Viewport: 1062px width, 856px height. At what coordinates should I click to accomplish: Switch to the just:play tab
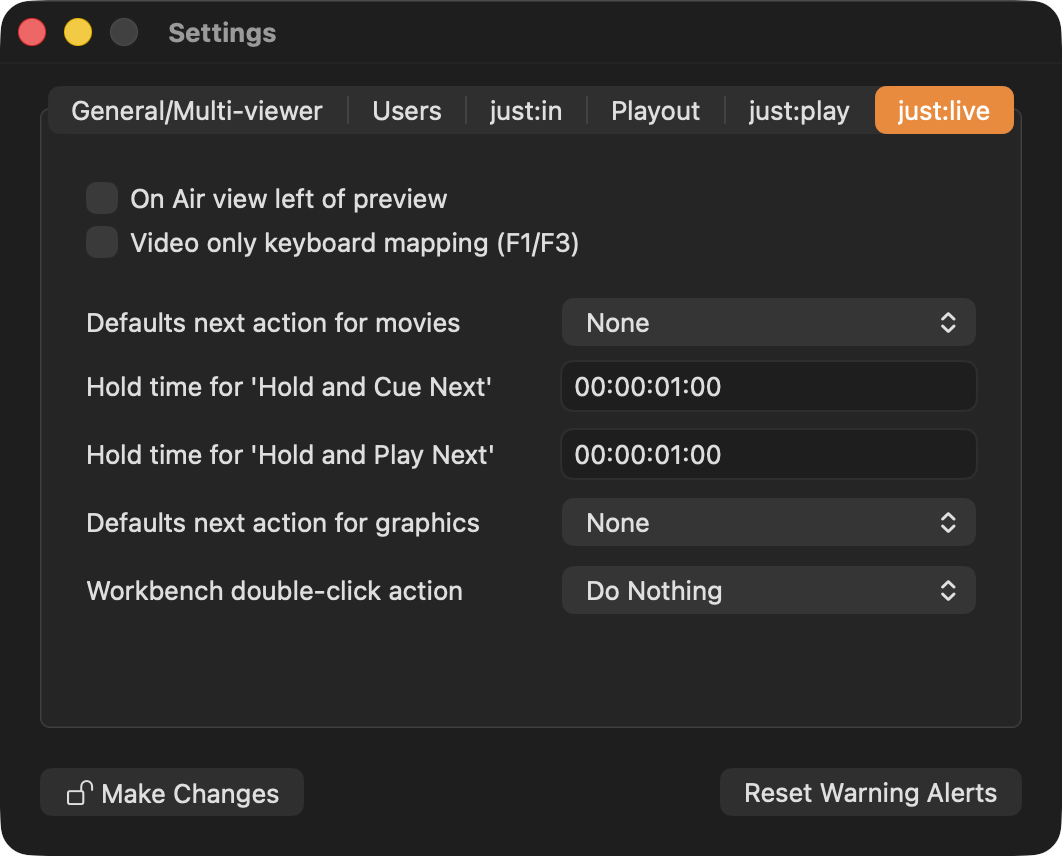click(x=799, y=110)
